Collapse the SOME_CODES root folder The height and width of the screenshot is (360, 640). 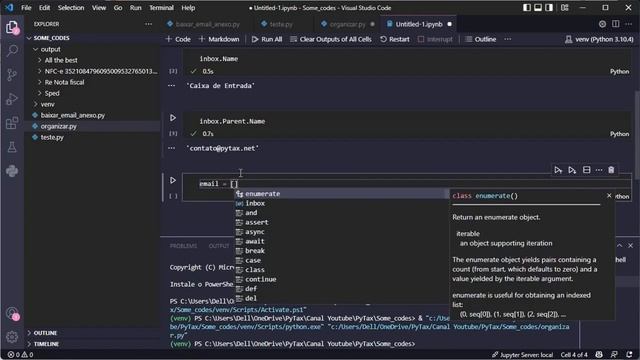pyautogui.click(x=29, y=38)
